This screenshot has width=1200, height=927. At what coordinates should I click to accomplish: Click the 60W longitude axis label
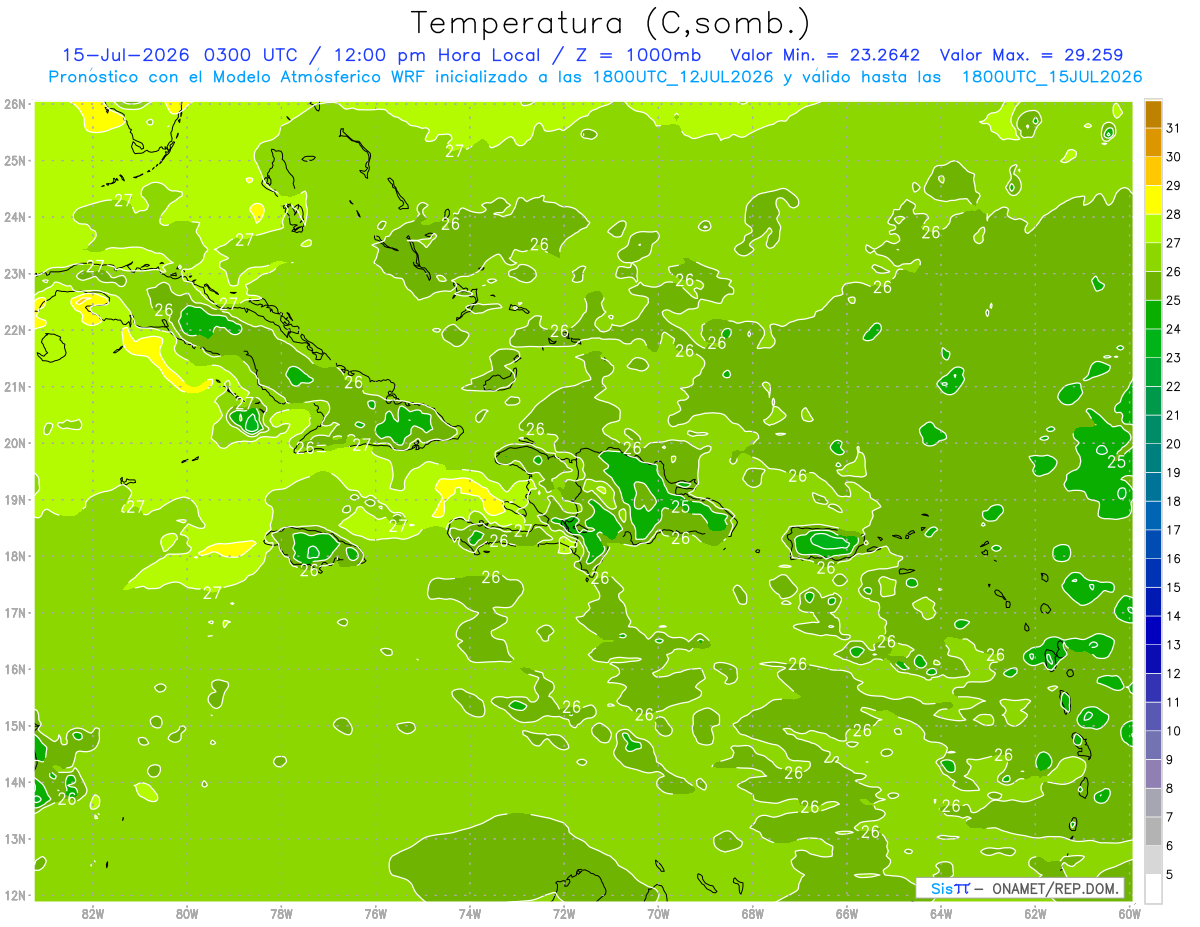[x=1129, y=913]
